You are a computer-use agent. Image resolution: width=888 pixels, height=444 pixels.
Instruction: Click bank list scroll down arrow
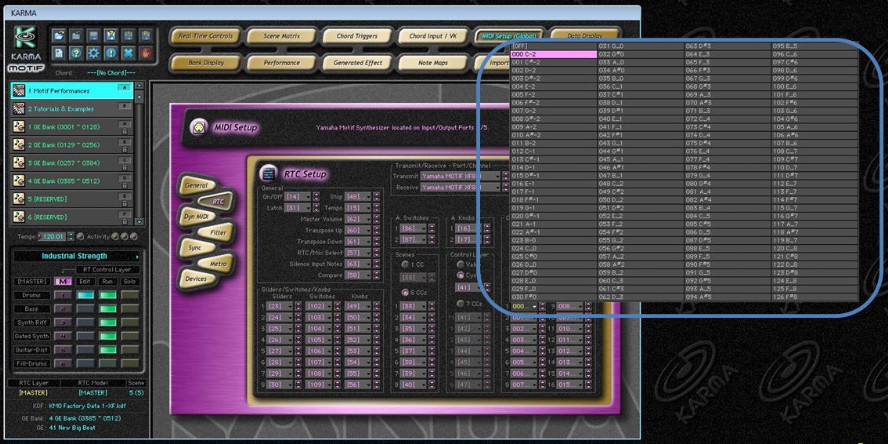click(139, 221)
